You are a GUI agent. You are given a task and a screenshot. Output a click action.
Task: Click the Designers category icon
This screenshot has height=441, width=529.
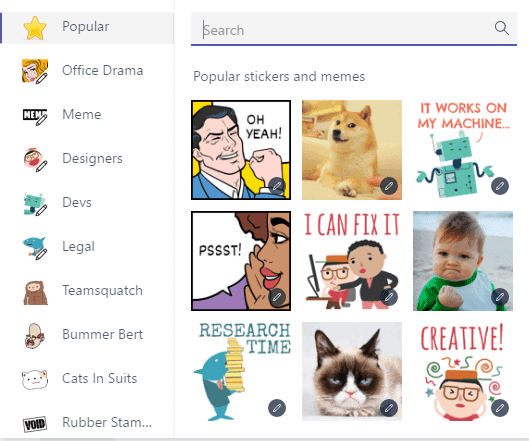click(35, 159)
